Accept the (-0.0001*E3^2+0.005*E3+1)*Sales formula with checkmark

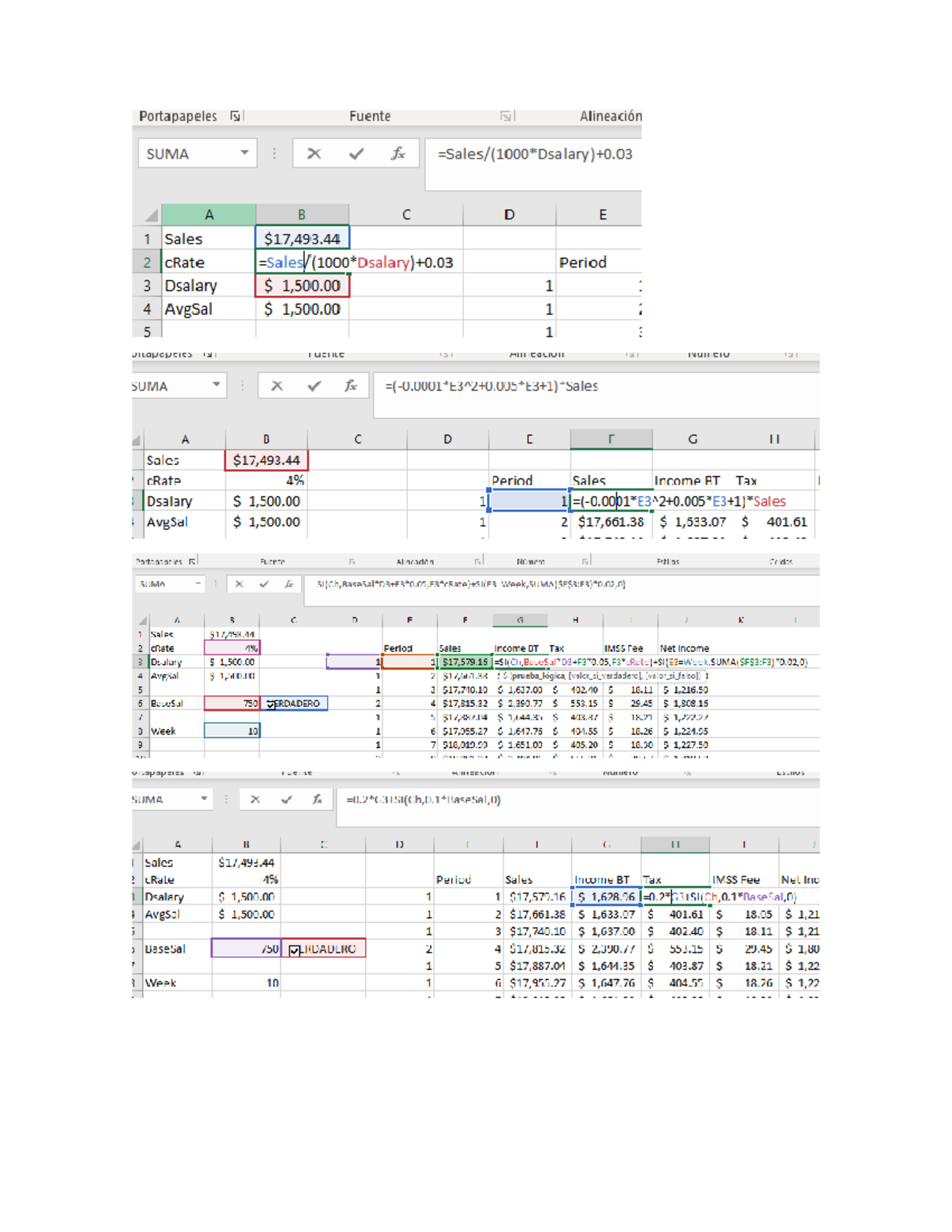coord(314,386)
